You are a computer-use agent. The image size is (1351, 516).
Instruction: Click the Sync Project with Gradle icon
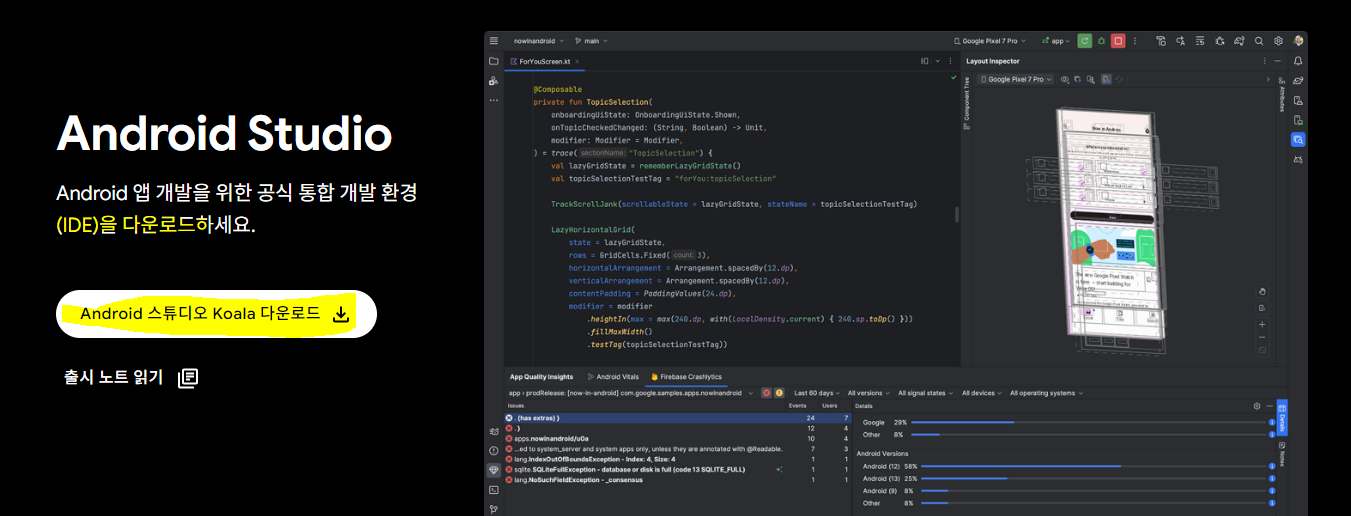[x=1239, y=41]
